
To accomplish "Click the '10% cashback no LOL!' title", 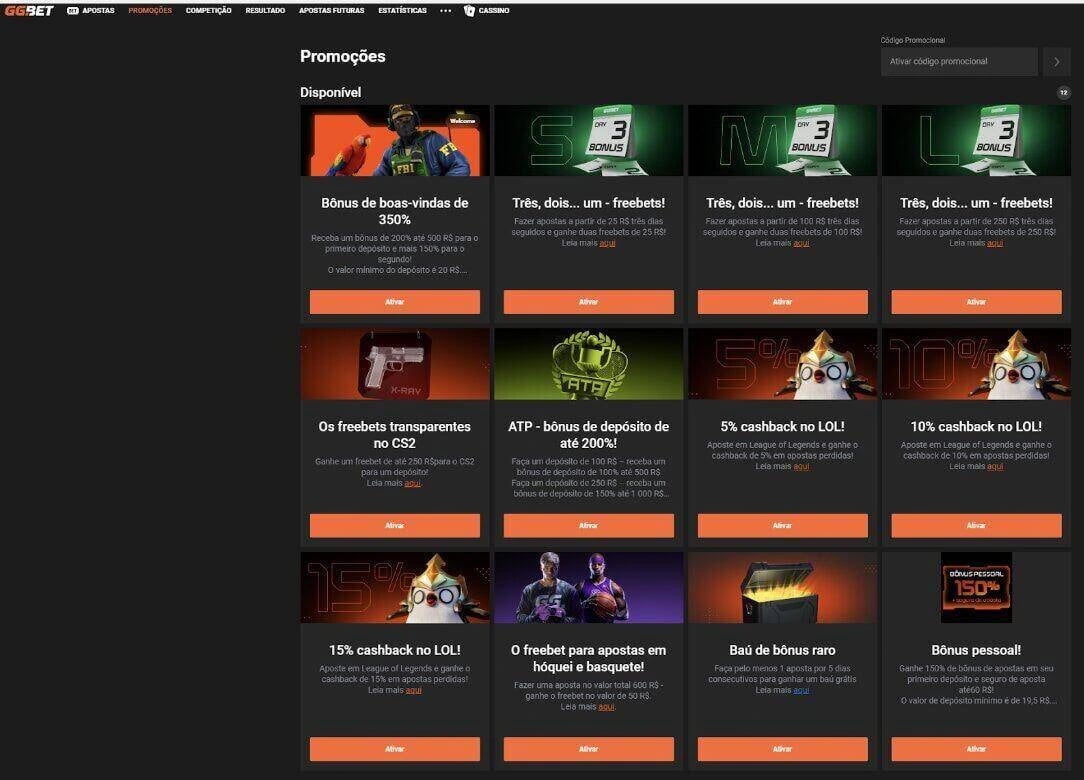I will (x=976, y=427).
